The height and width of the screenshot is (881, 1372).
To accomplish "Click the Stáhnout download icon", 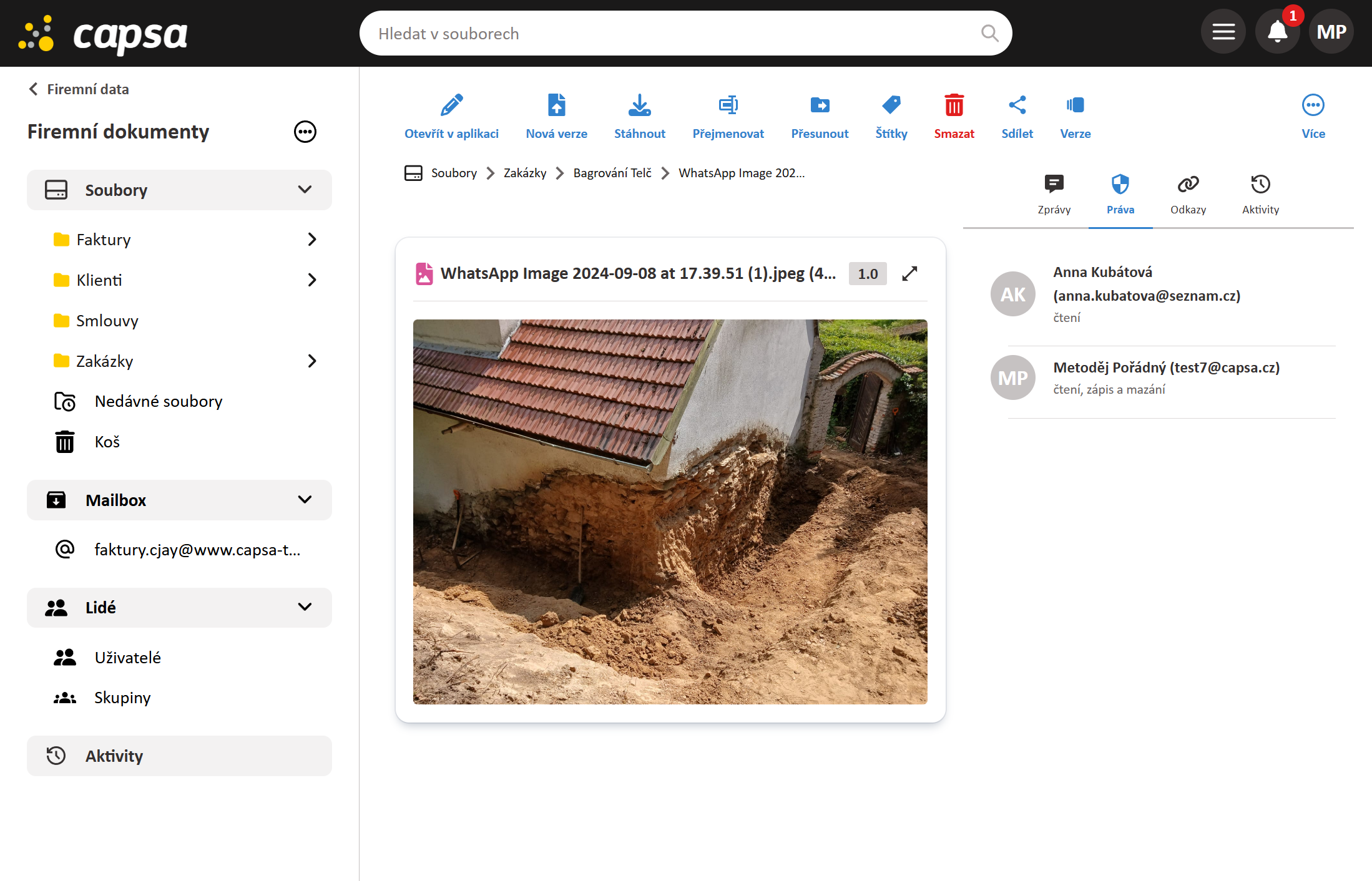I will point(639,106).
